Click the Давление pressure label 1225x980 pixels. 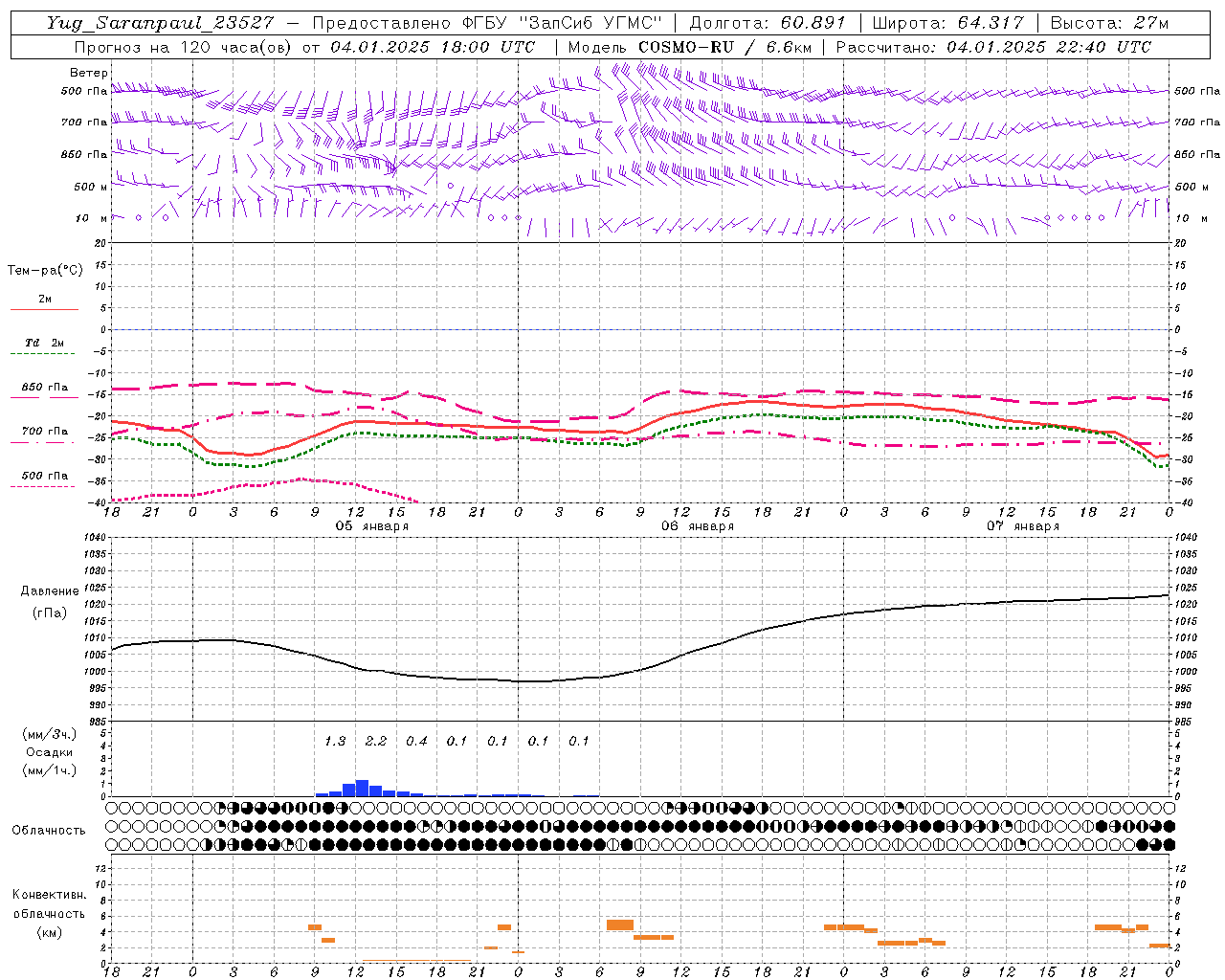(49, 590)
